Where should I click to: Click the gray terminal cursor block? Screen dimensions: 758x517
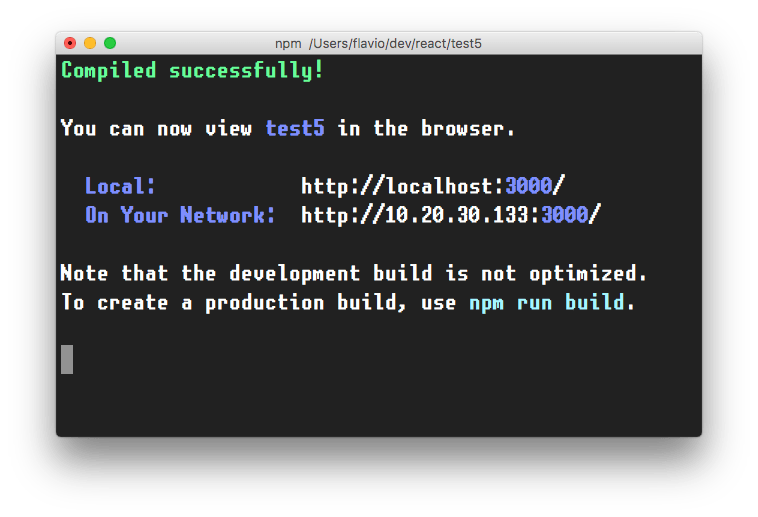(67, 360)
